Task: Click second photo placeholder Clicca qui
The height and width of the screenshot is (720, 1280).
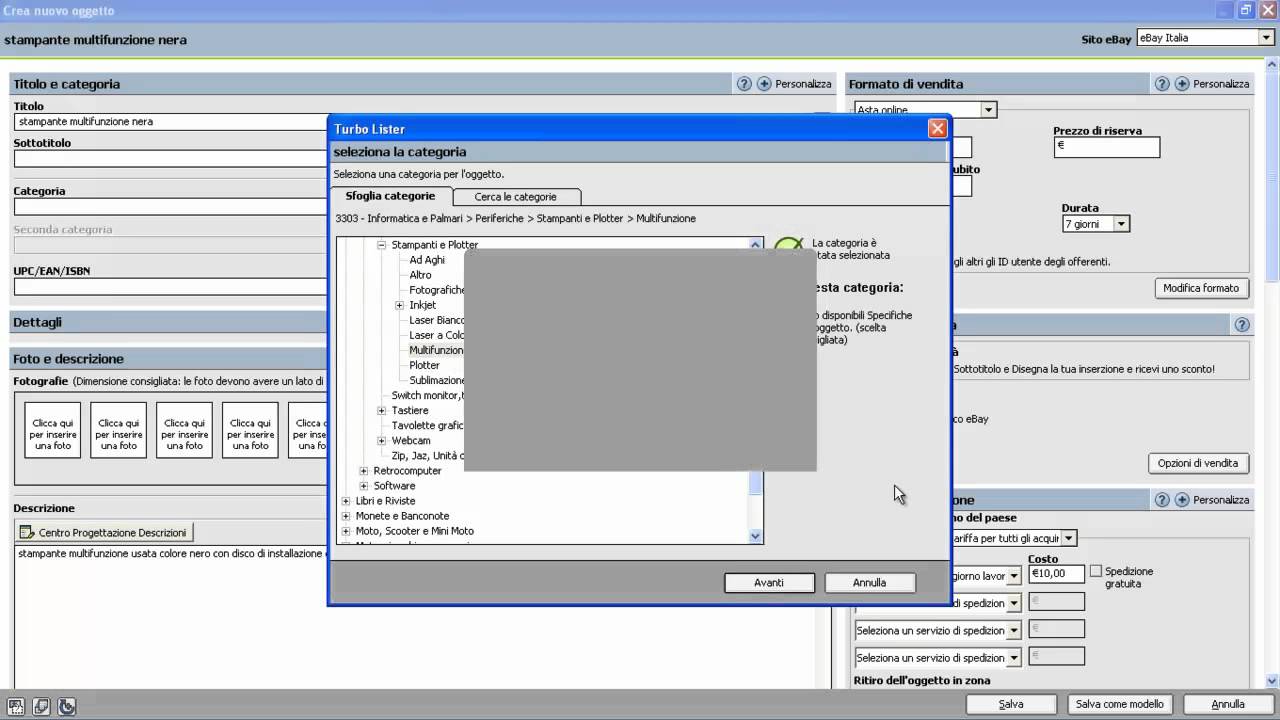Action: tap(119, 431)
